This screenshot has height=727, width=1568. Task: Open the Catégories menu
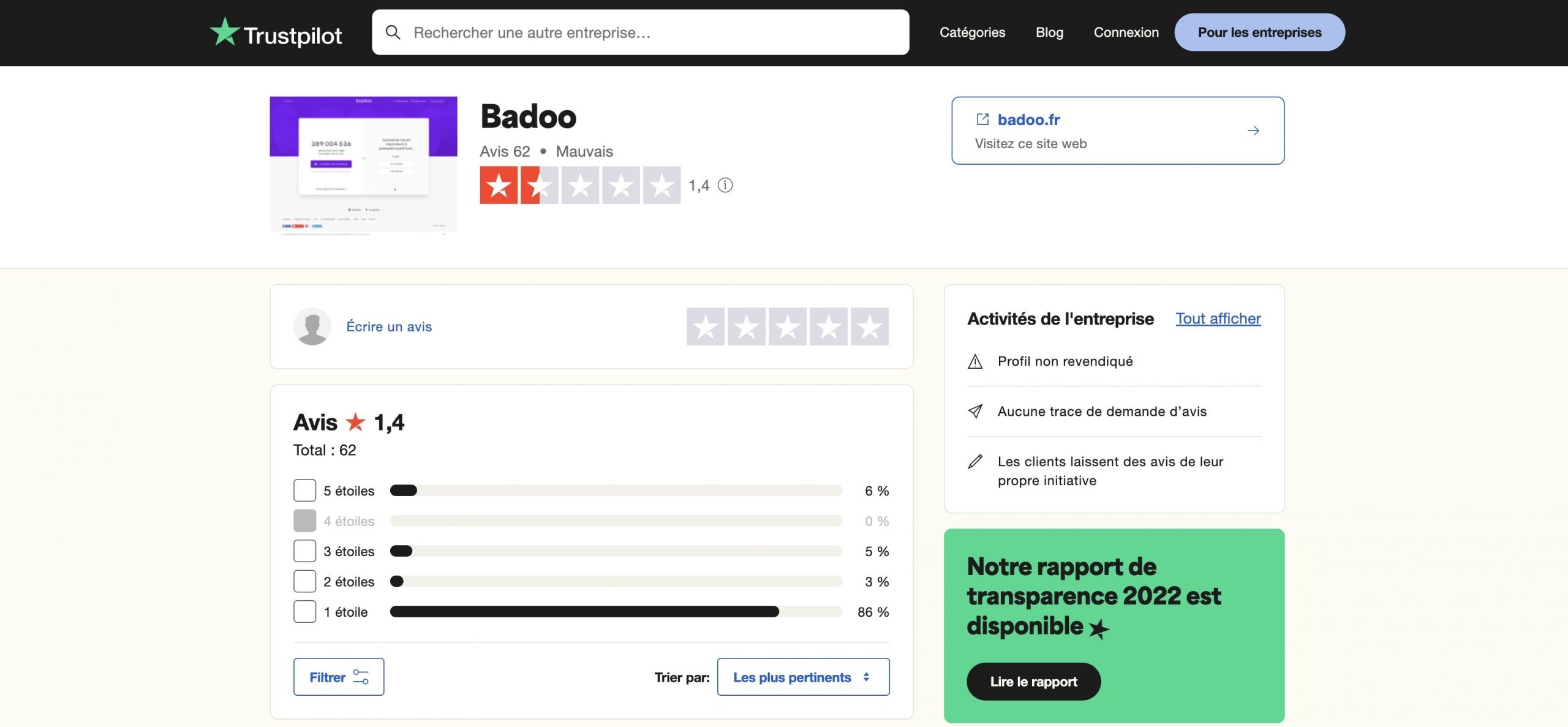972,32
